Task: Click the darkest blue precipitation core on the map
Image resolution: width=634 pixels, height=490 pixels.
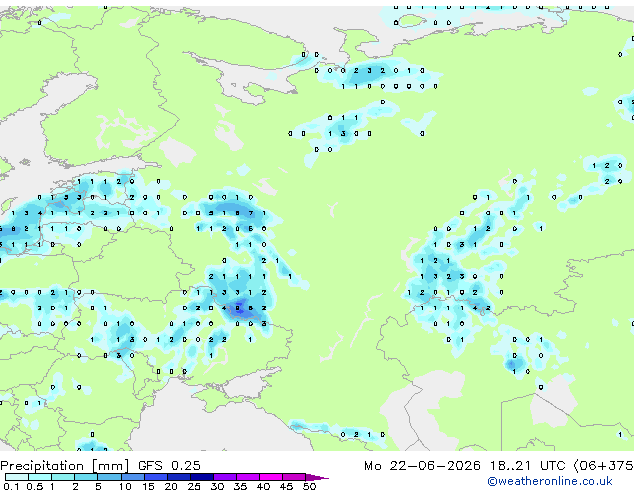Action: pos(240,307)
